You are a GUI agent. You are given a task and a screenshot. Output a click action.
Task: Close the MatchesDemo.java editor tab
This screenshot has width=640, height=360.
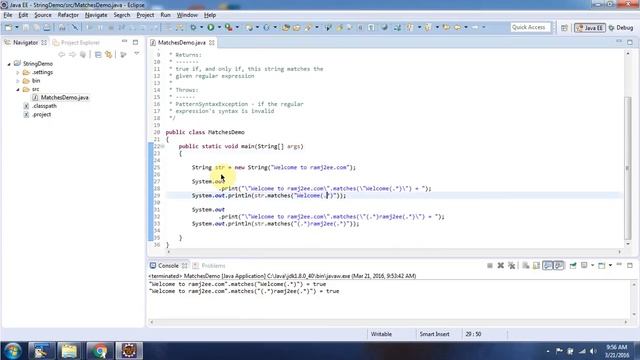(x=212, y=42)
